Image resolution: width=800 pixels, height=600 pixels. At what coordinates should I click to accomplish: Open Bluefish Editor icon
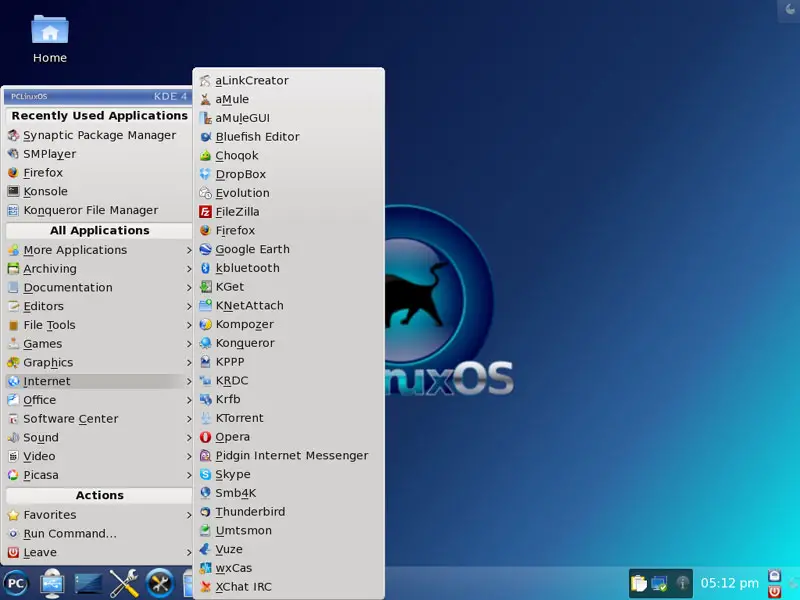[x=205, y=137]
